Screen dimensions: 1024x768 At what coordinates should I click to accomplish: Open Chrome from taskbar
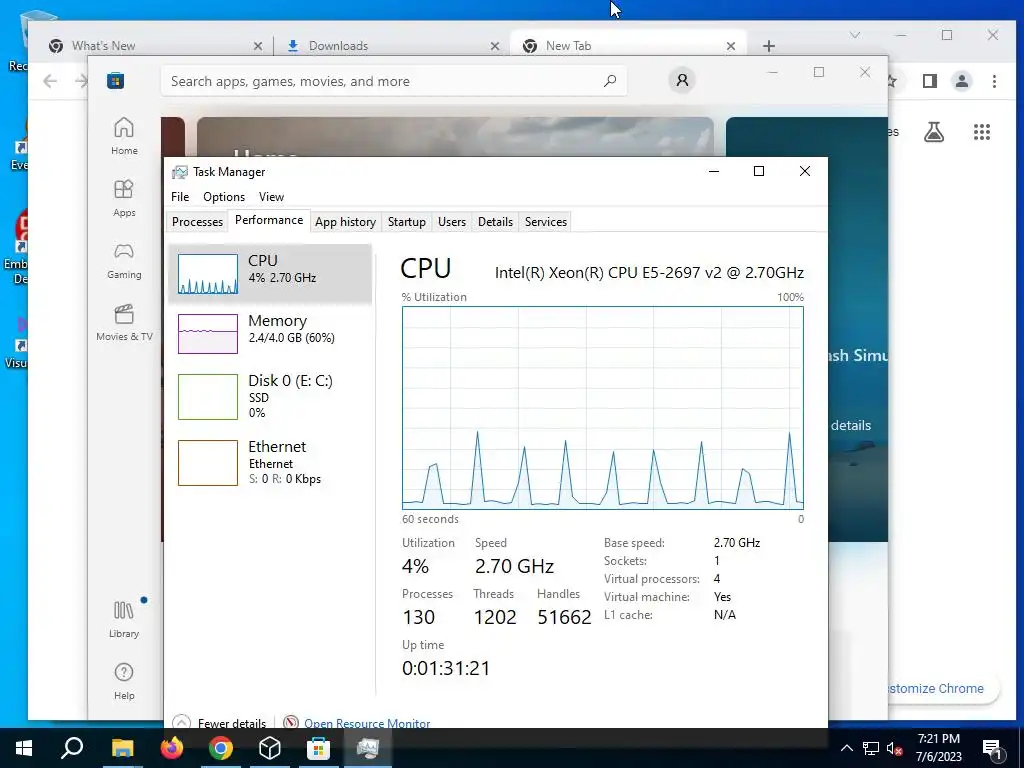(221, 748)
